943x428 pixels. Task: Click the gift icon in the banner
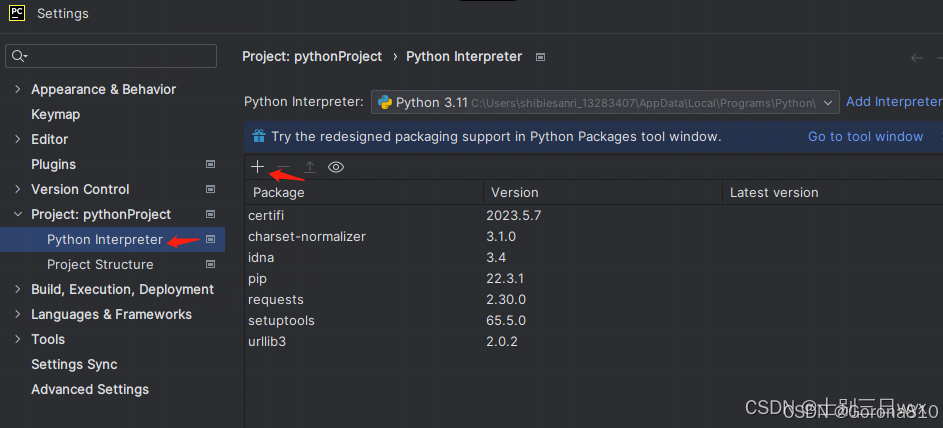(258, 136)
